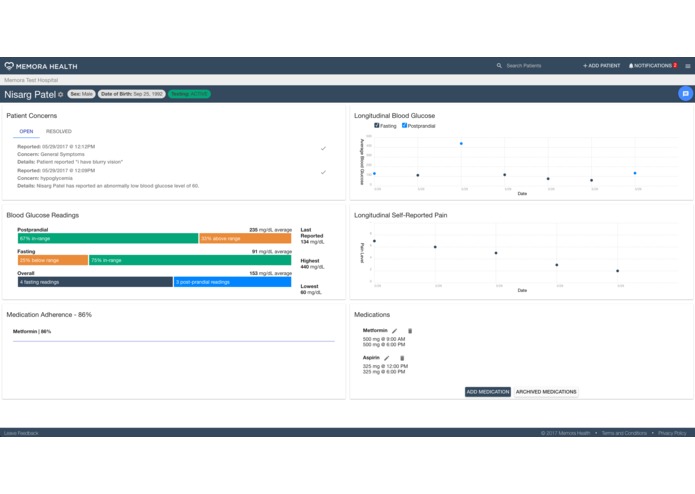The width and height of the screenshot is (695, 494).
Task: Resolve the blurry vision concern checkmark
Action: [x=323, y=148]
